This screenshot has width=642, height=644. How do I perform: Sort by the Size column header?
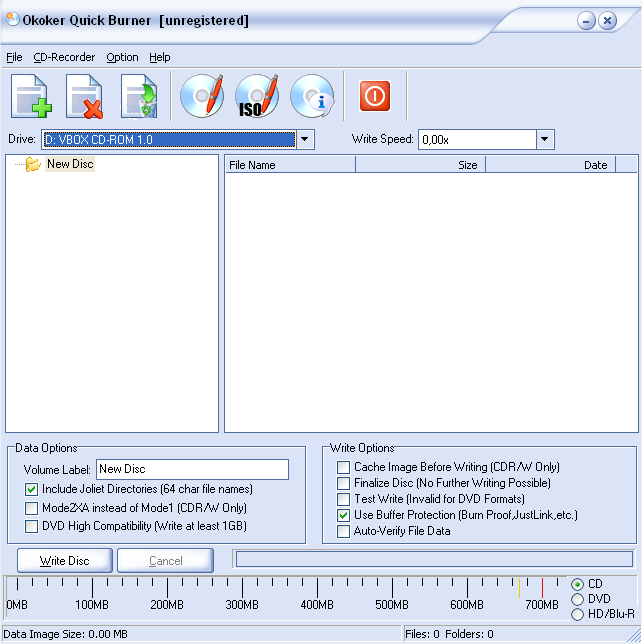421,165
